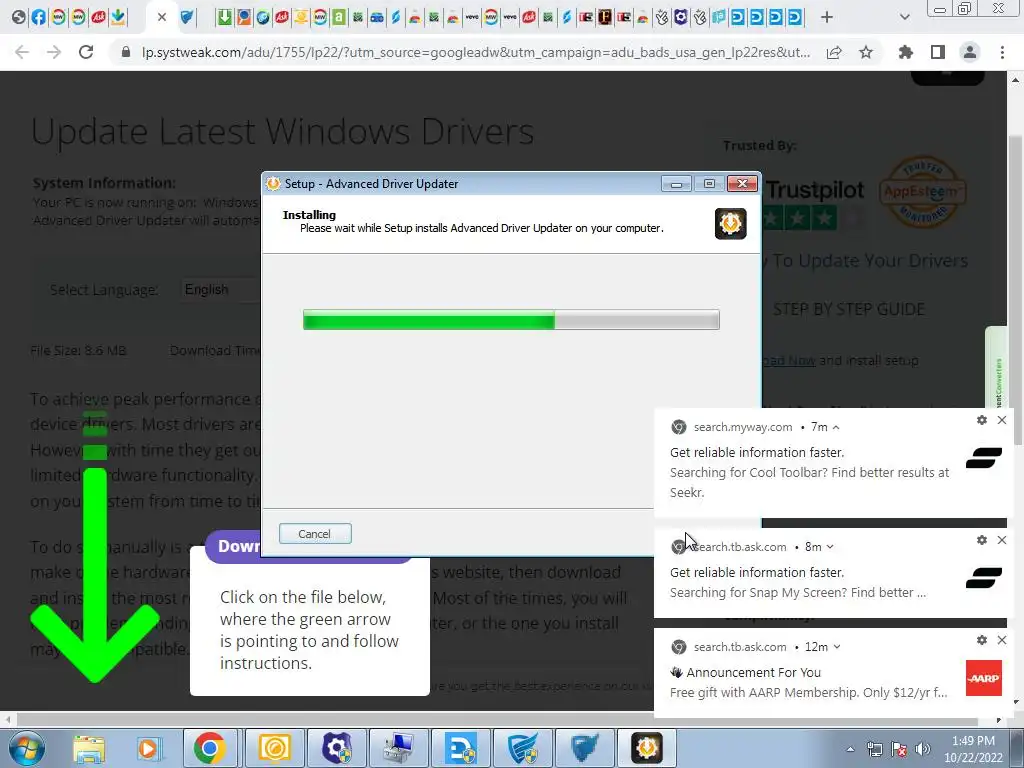Image resolution: width=1024 pixels, height=768 pixels.
Task: Open Chrome extensions puzzle icon
Action: pyautogui.click(x=906, y=52)
